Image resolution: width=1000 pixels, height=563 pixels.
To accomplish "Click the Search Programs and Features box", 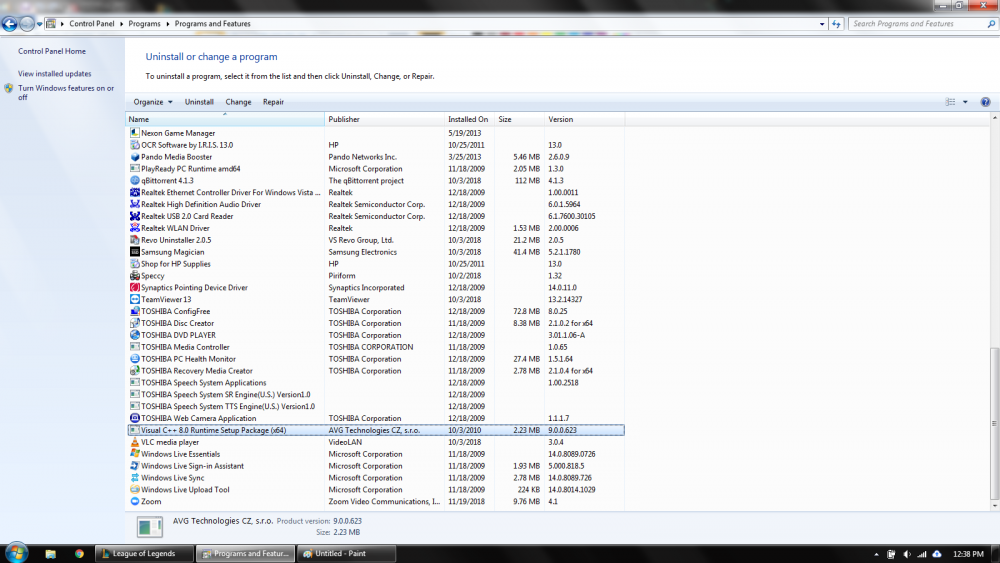I will [915, 23].
